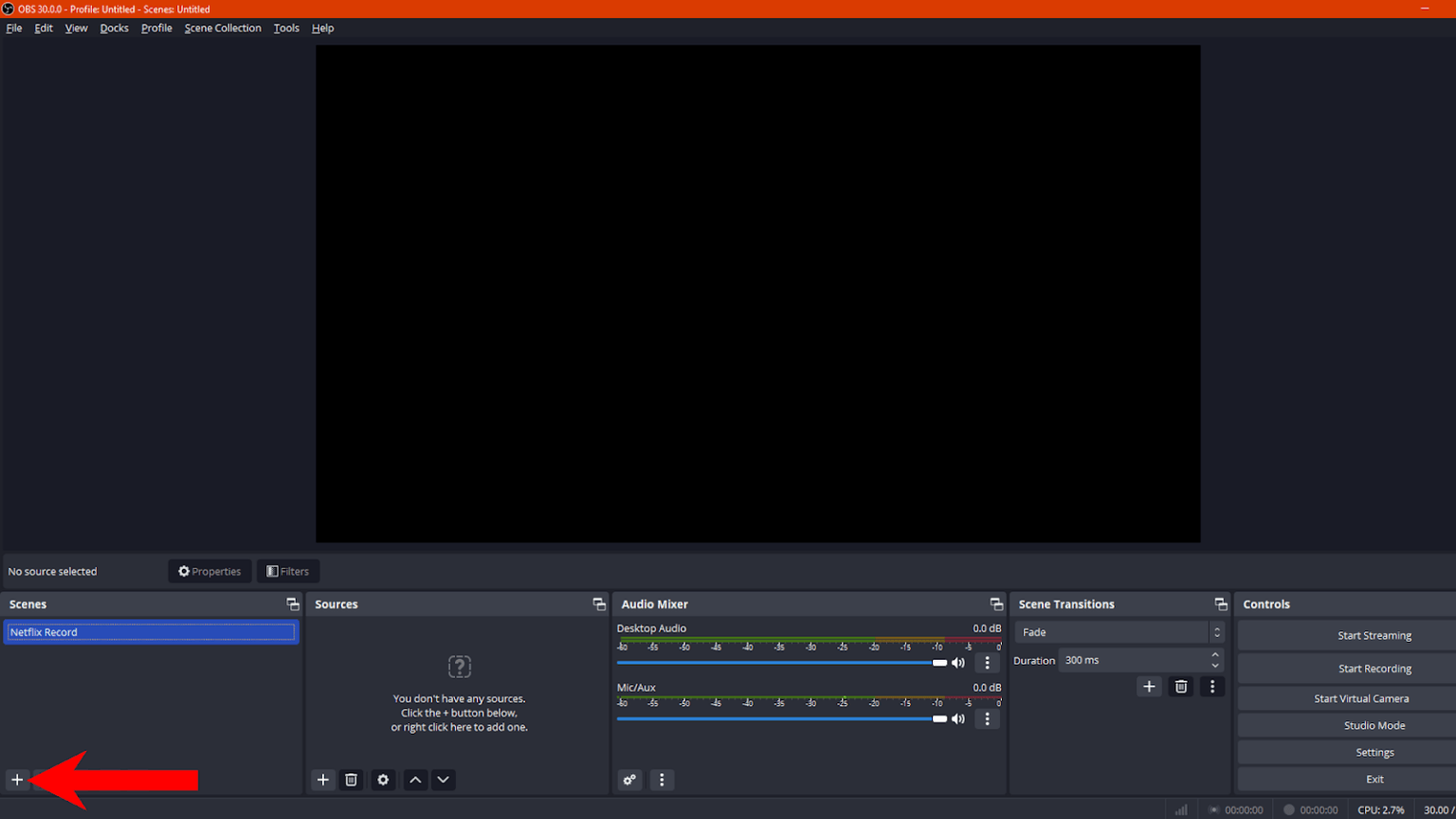This screenshot has width=1456, height=819.
Task: Open the Fade transition dropdown
Action: (1119, 632)
